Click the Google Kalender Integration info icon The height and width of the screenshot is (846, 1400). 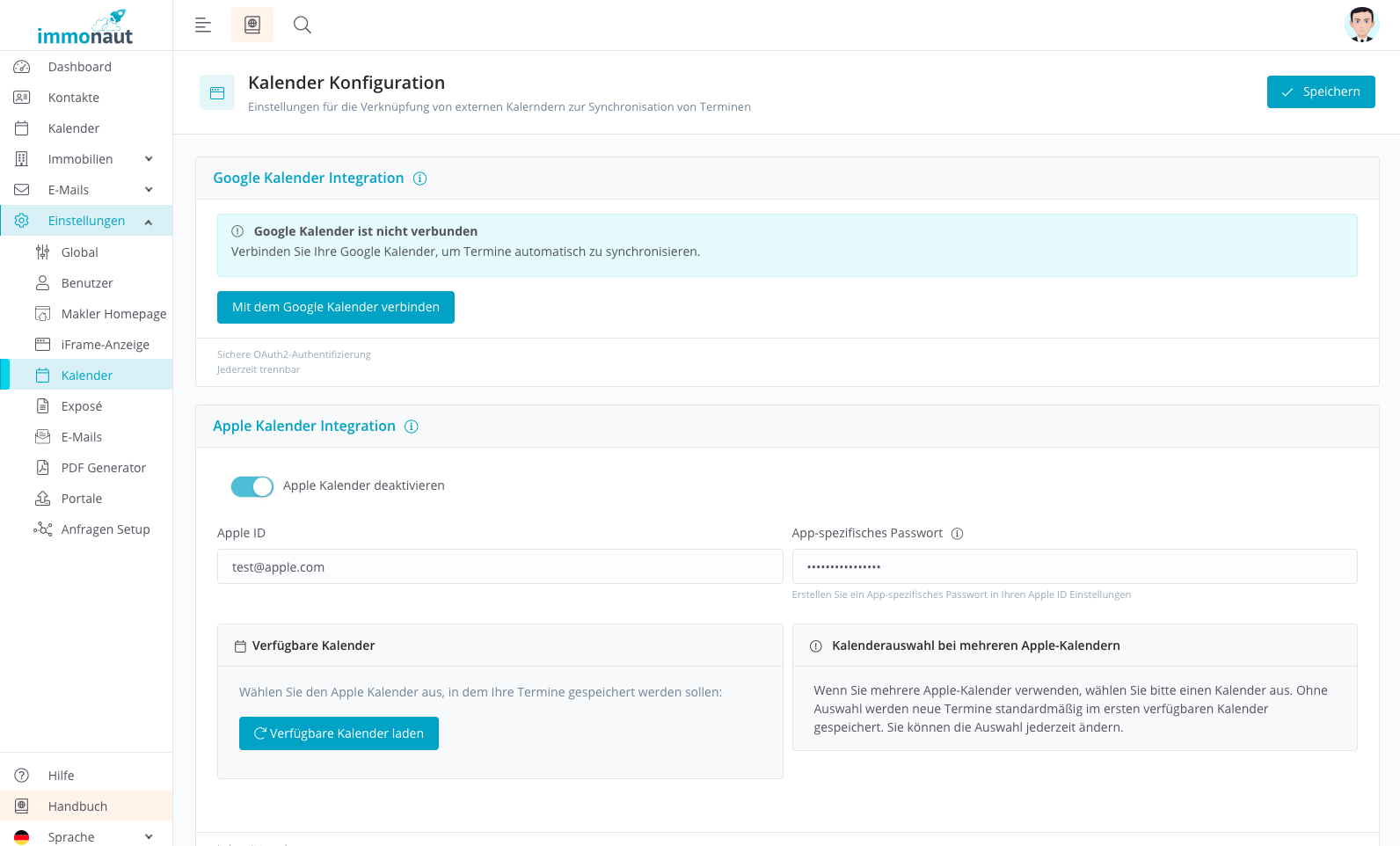tap(420, 179)
